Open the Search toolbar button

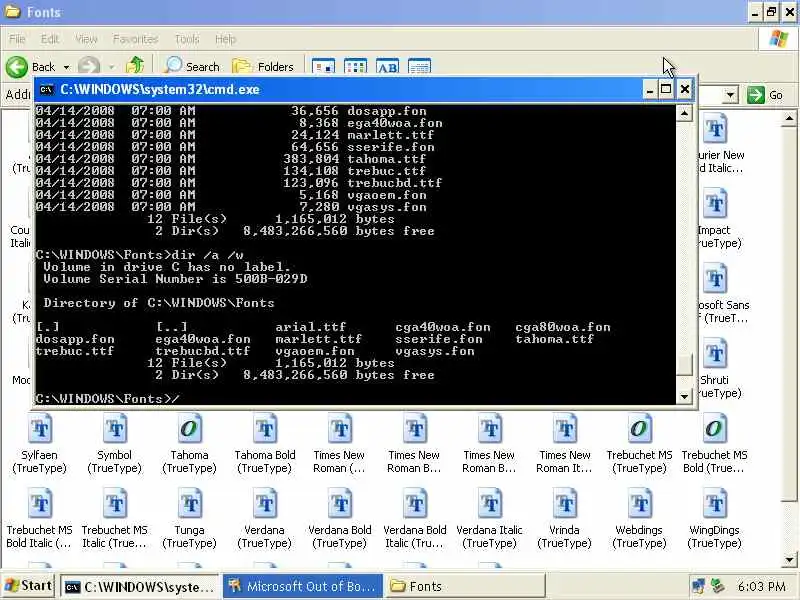192,66
